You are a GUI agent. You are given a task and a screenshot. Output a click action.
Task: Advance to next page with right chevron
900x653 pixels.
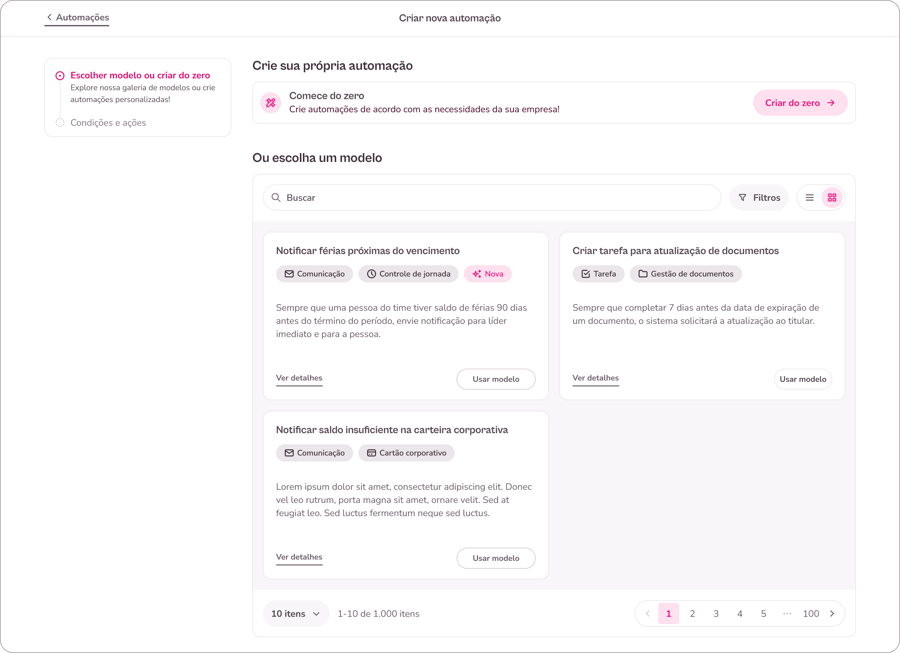833,613
